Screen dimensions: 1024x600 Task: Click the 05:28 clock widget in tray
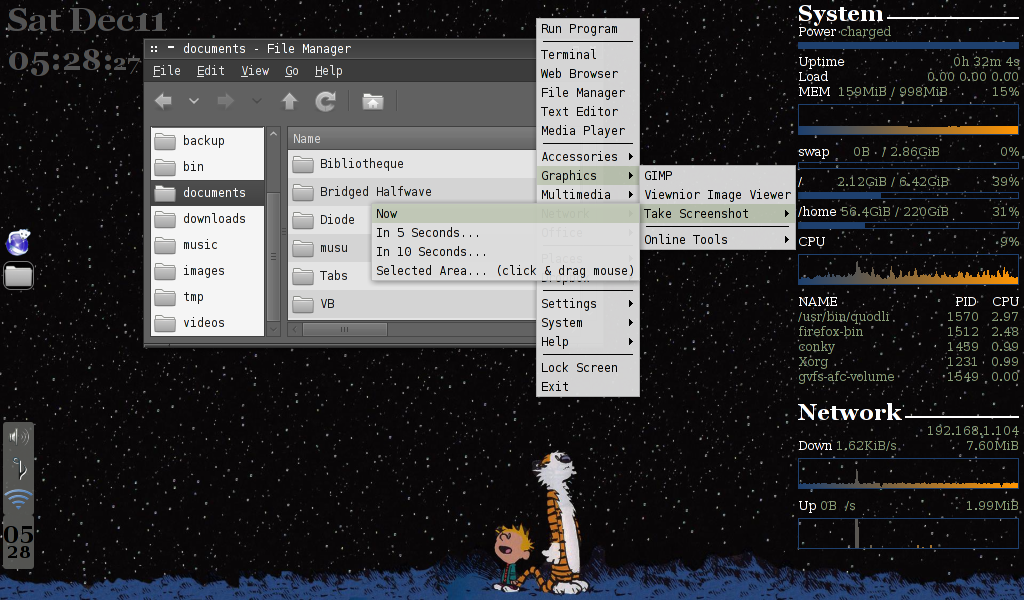pyautogui.click(x=18, y=543)
